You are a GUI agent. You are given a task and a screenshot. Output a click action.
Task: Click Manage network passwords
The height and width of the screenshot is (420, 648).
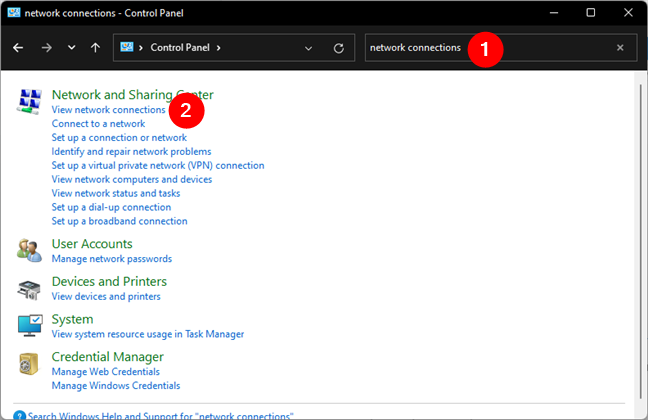[112, 259]
